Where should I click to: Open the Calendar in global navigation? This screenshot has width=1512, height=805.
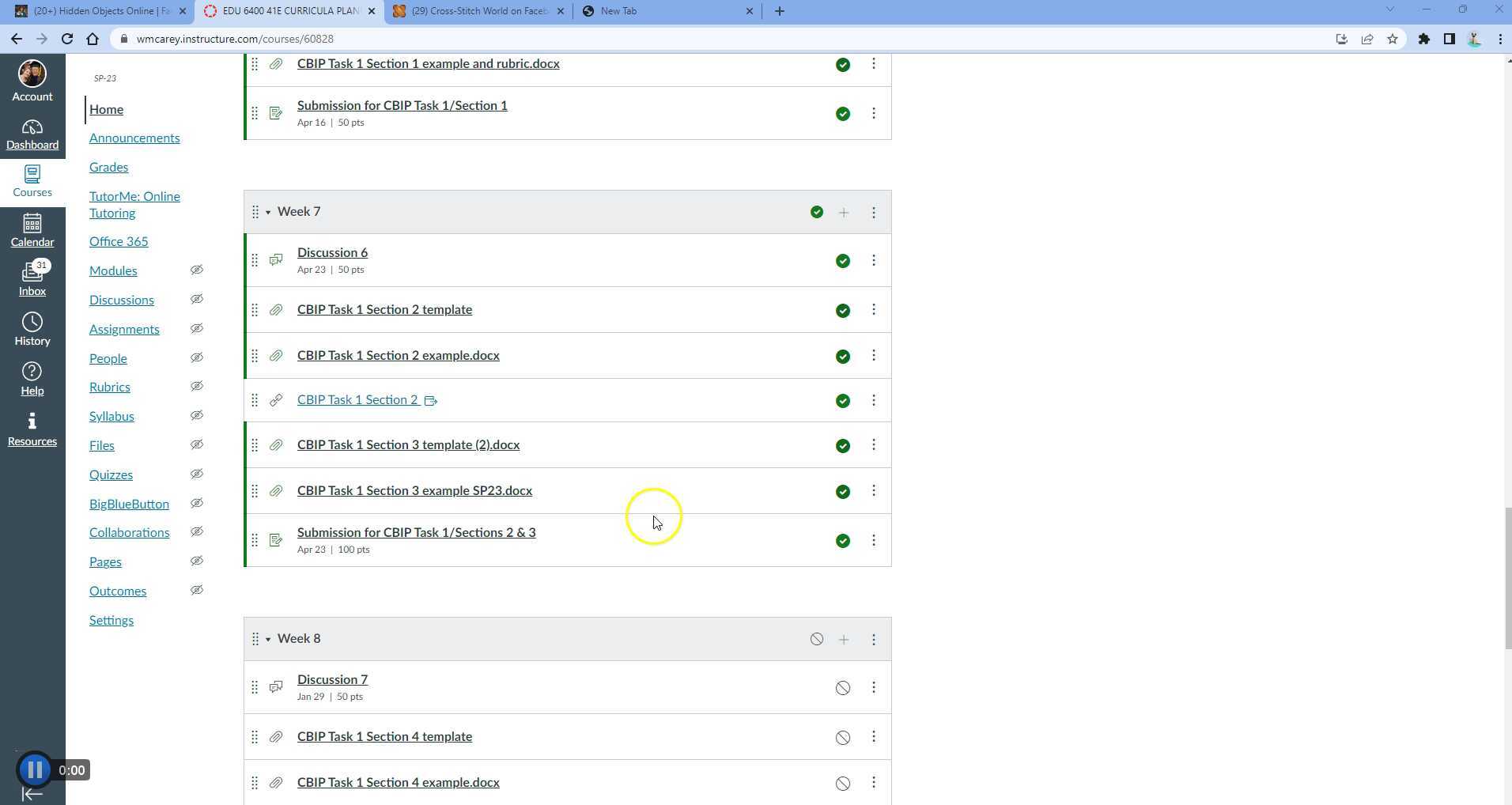32,231
